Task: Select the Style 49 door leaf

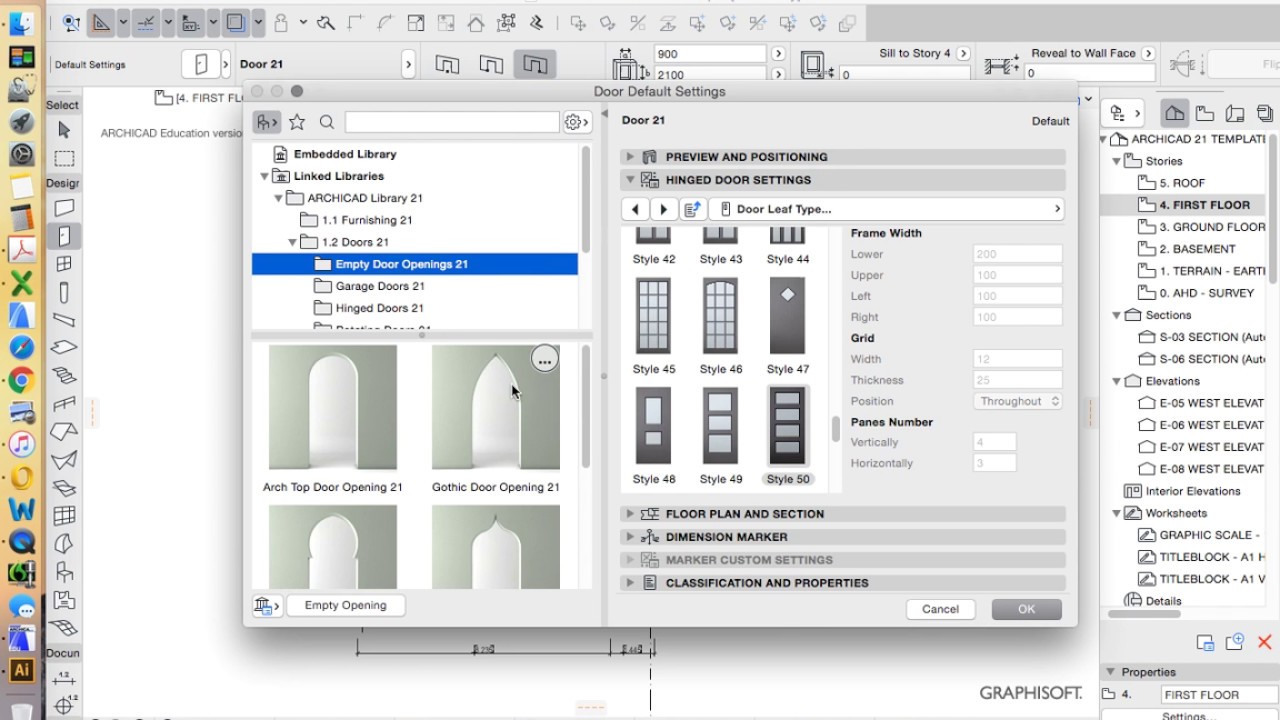Action: point(720,437)
